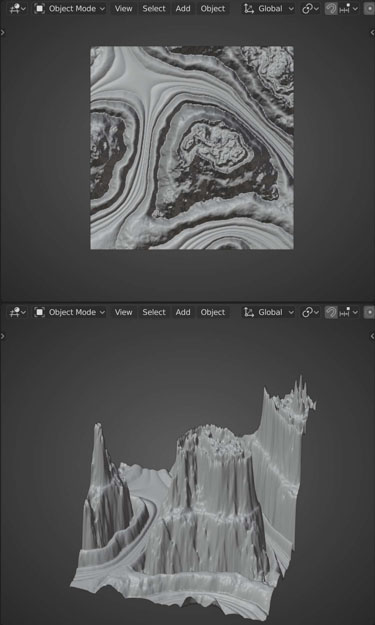375x625 pixels.
Task: Open snapping options dropdown in top viewport
Action: coord(349,8)
